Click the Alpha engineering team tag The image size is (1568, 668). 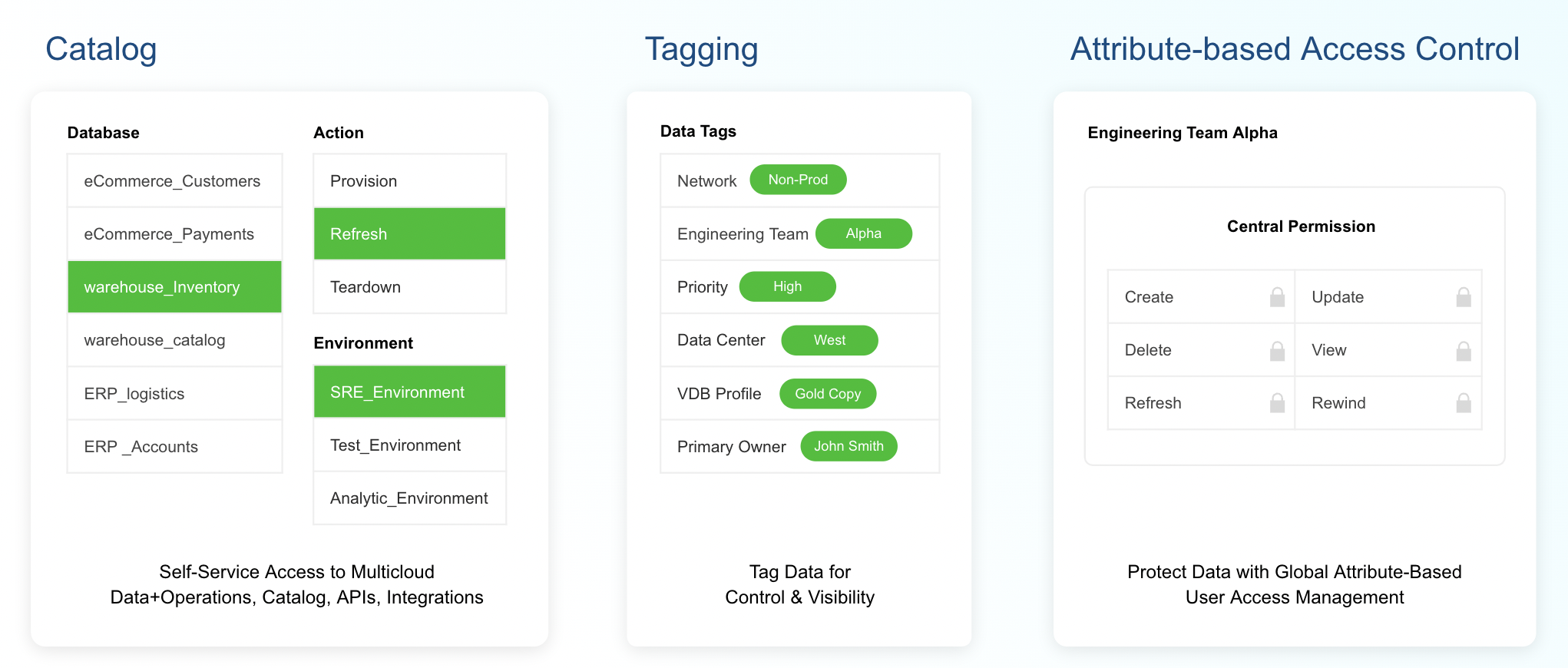(863, 233)
